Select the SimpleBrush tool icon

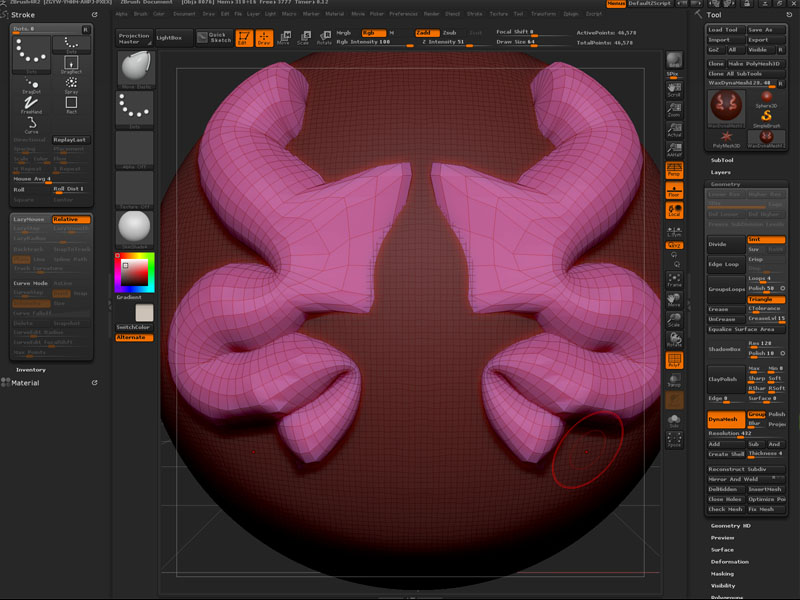pyautogui.click(x=766, y=119)
